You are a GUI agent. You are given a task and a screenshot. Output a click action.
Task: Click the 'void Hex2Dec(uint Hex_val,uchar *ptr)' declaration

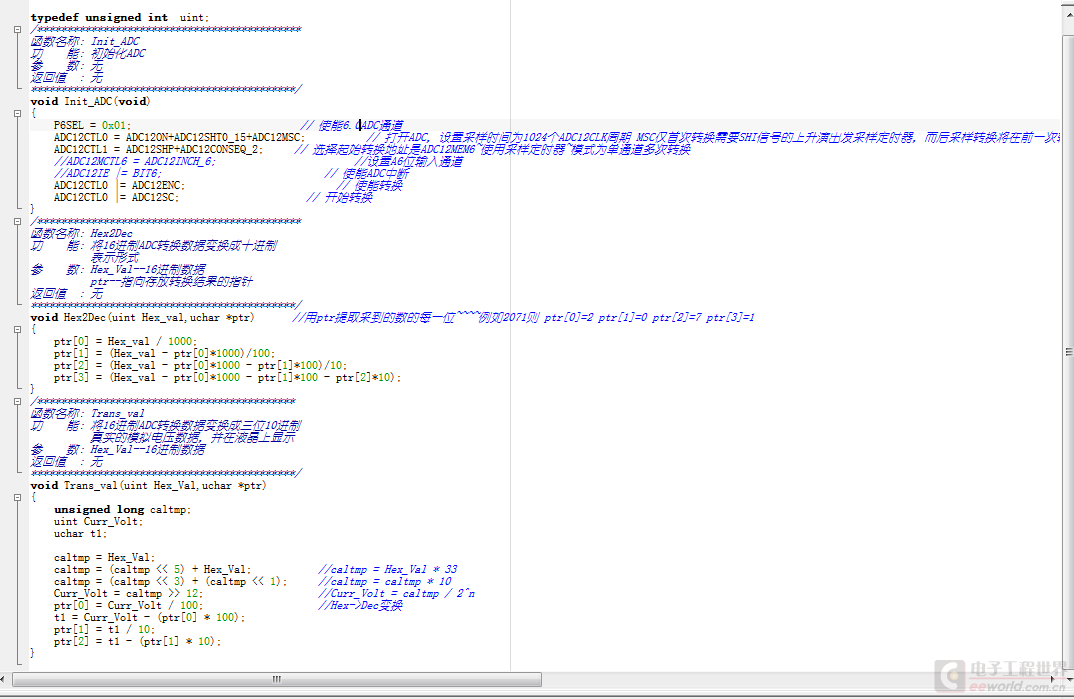point(142,318)
